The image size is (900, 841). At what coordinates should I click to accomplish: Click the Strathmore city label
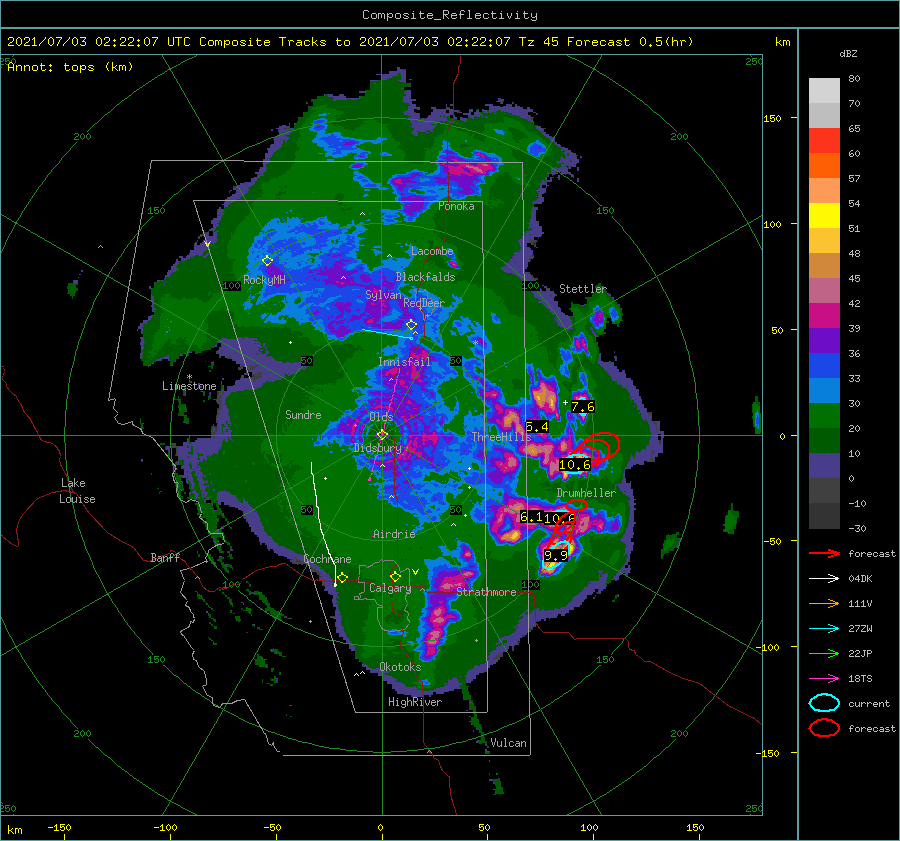pos(486,592)
